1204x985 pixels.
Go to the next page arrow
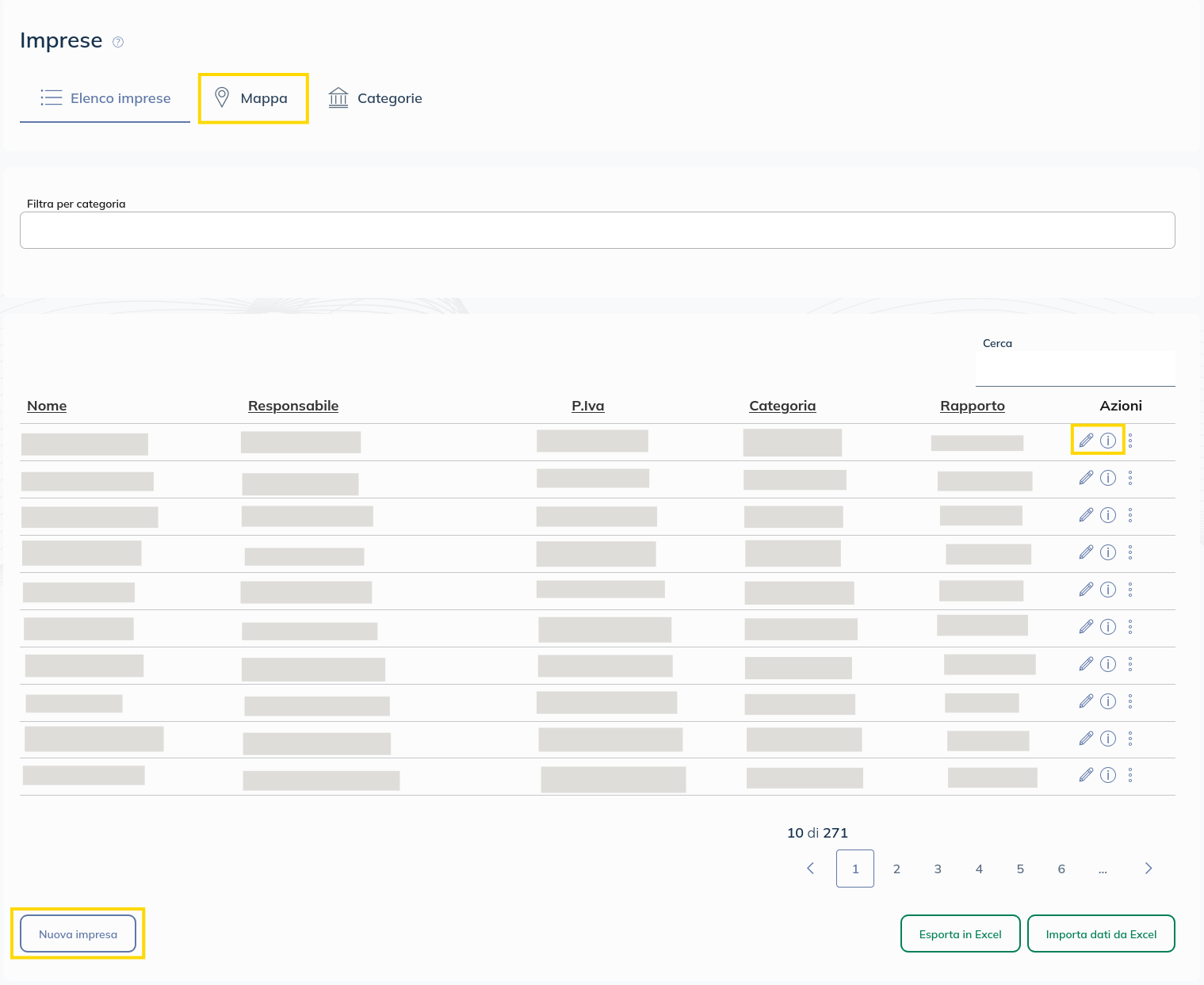[x=1149, y=869]
